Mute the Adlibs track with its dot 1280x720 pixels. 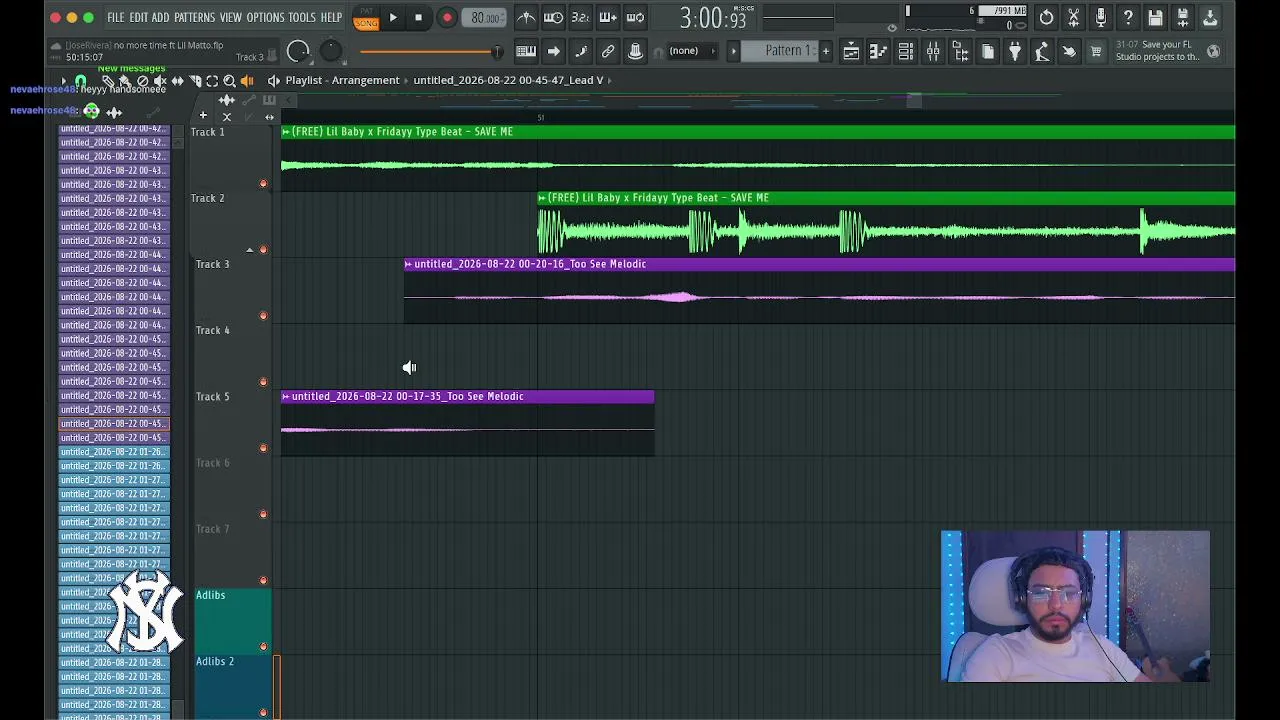coord(263,647)
